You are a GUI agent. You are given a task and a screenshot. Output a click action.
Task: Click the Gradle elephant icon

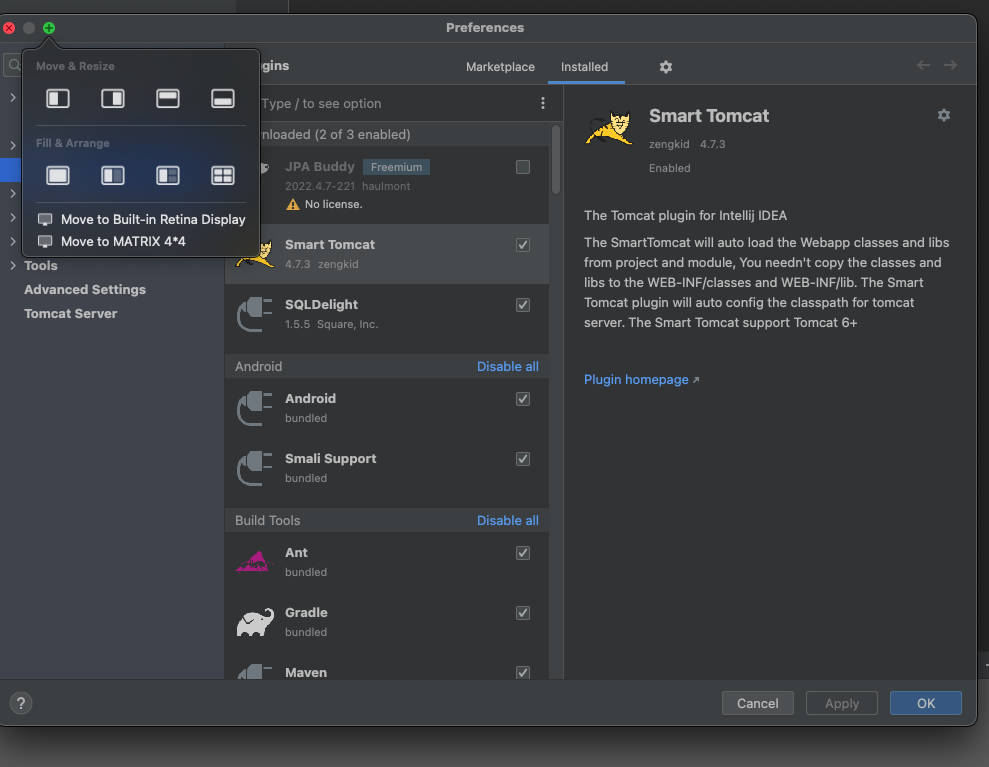[255, 621]
